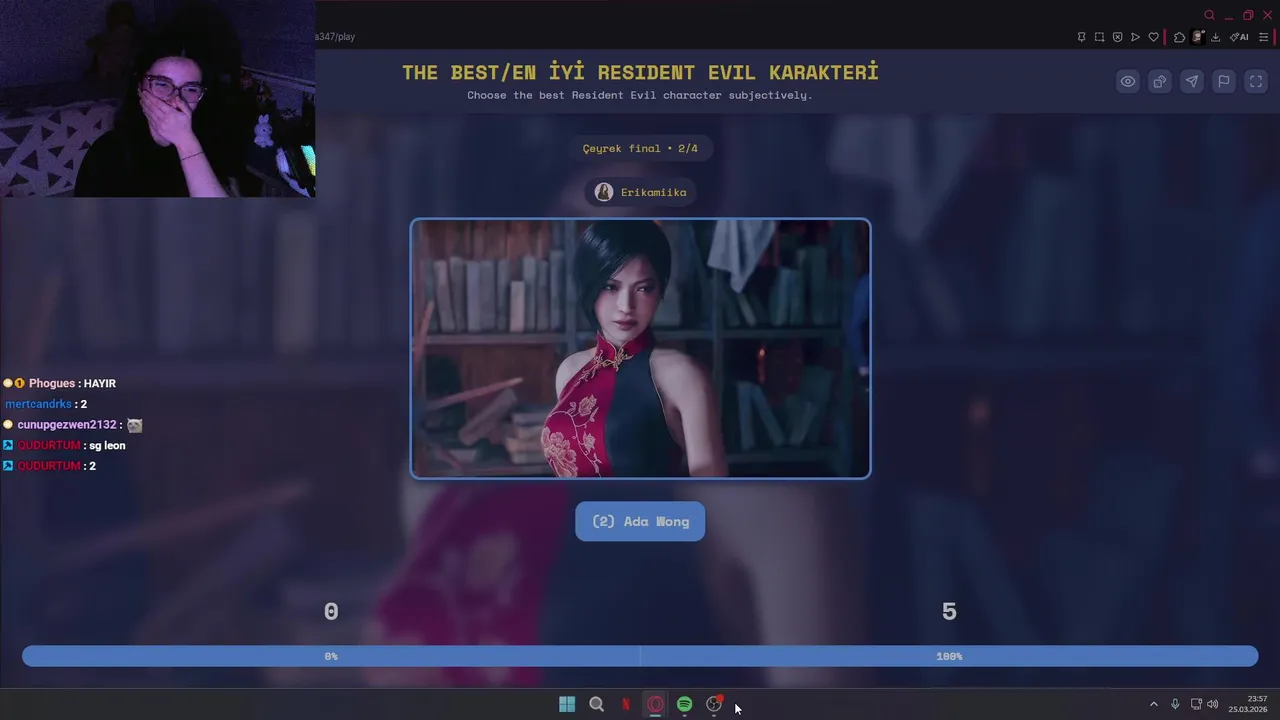Viewport: 1280px width, 720px height.
Task: Click the send/flow arrow icon in address bar
Action: [1135, 37]
